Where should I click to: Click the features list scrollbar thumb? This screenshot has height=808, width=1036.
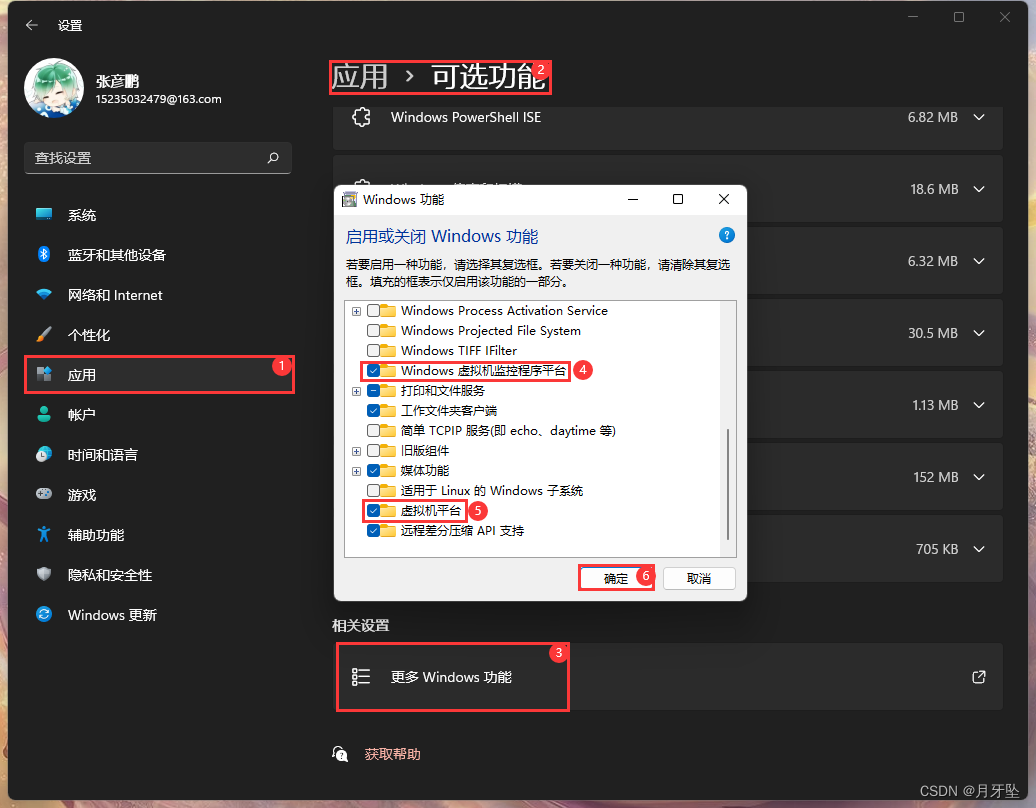point(728,484)
